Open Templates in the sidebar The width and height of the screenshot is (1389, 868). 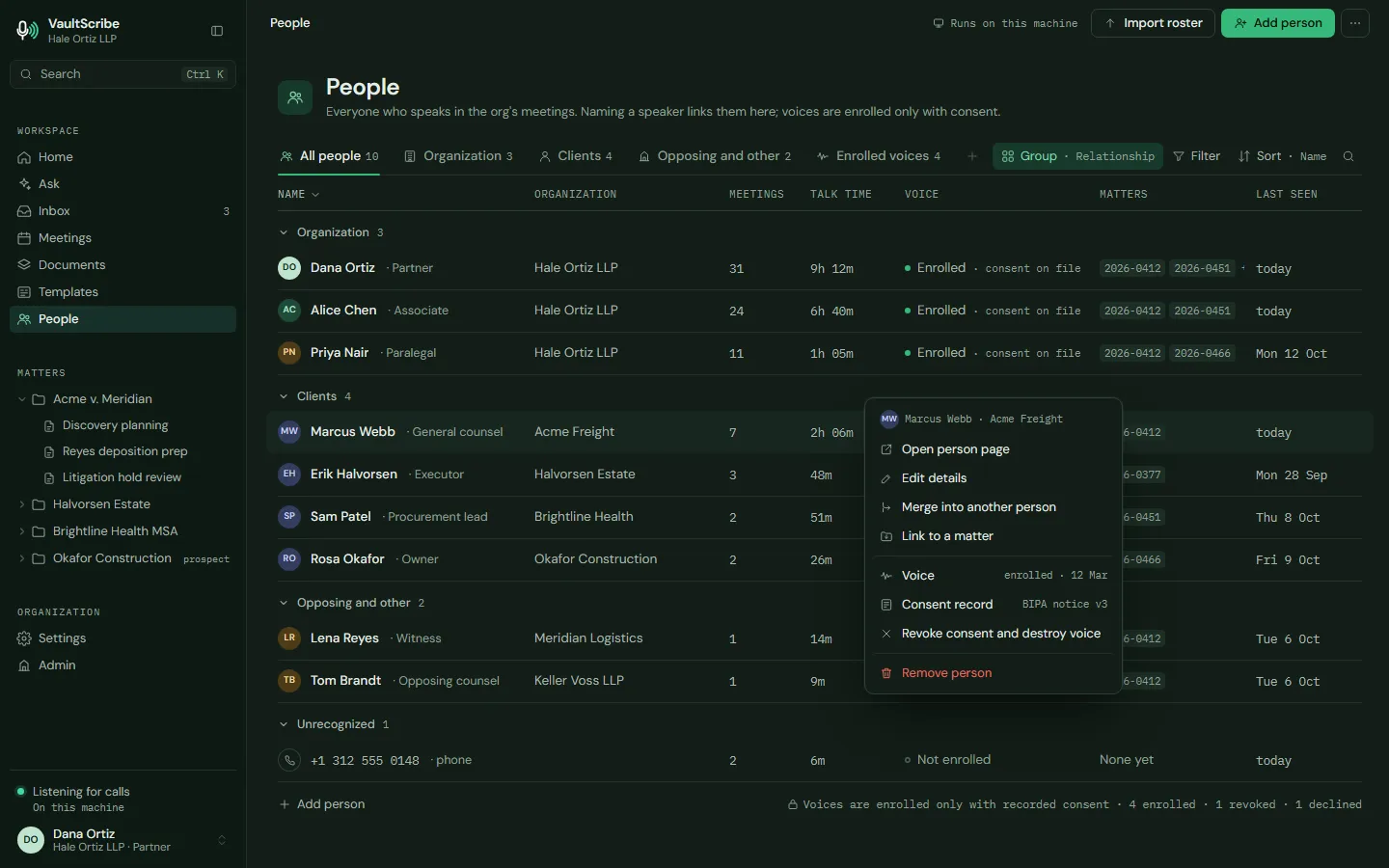123,292
